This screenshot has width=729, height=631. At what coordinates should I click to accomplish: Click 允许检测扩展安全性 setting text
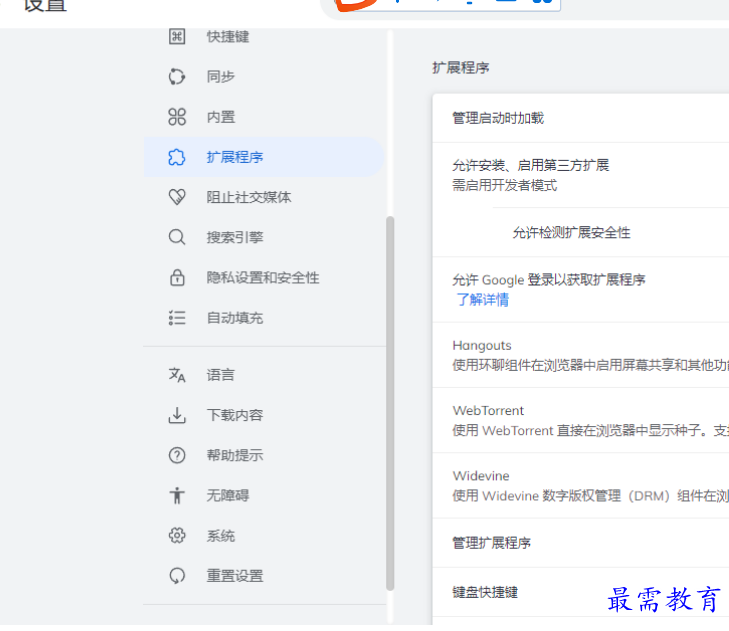point(571,232)
